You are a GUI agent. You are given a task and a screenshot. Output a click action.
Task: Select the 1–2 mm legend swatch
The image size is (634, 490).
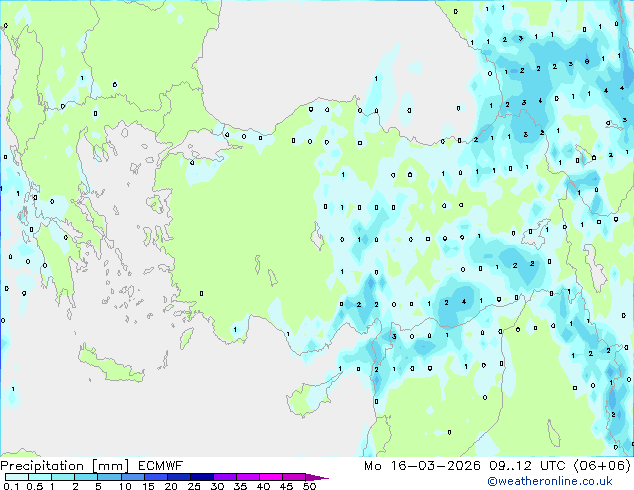pyautogui.click(x=63, y=477)
